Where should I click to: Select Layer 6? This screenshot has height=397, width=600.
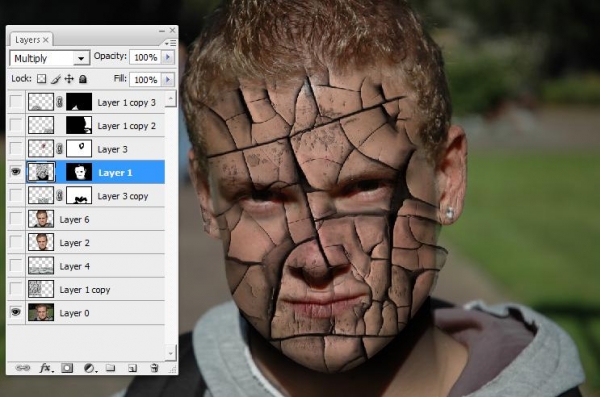coord(86,219)
